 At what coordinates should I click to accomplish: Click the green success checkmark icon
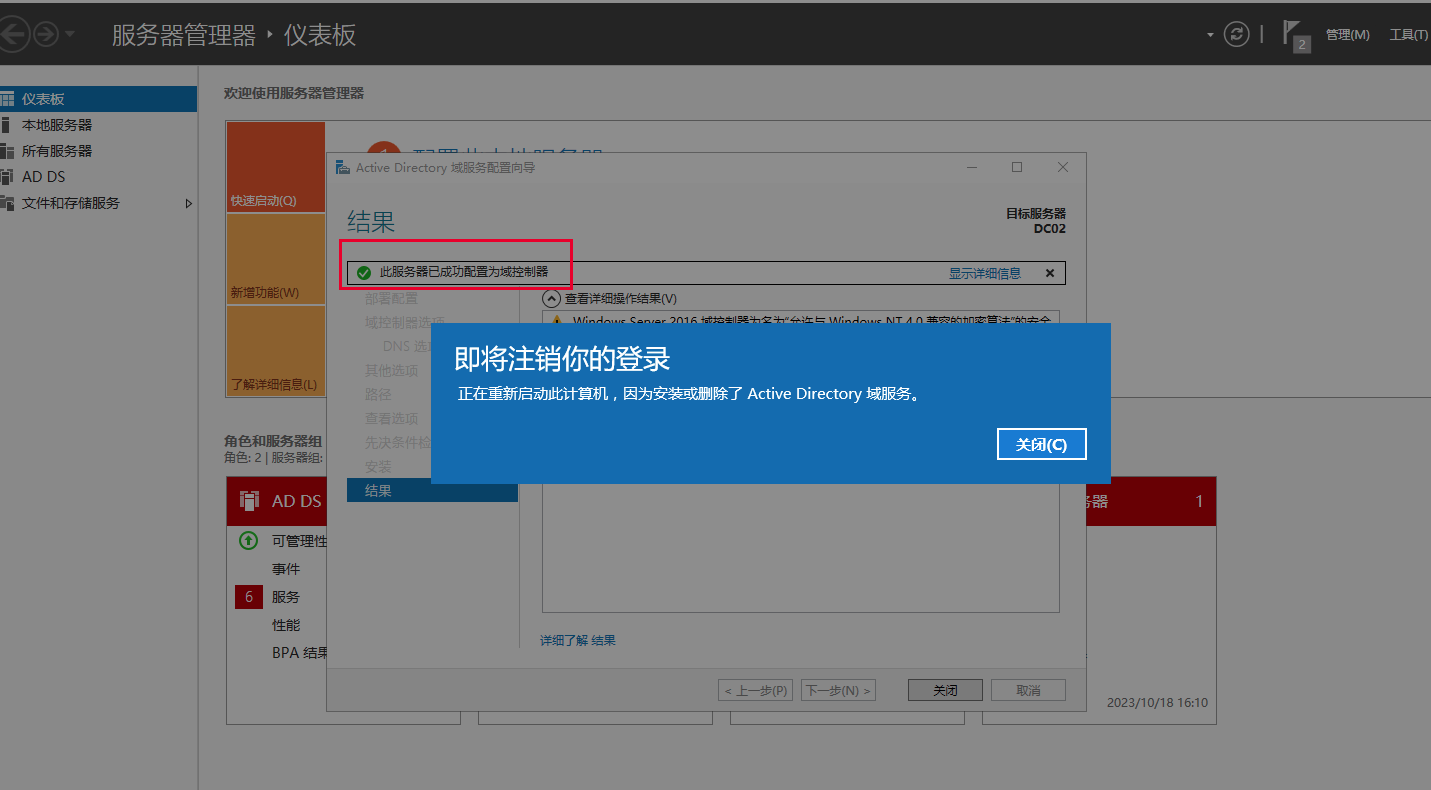pyautogui.click(x=364, y=273)
